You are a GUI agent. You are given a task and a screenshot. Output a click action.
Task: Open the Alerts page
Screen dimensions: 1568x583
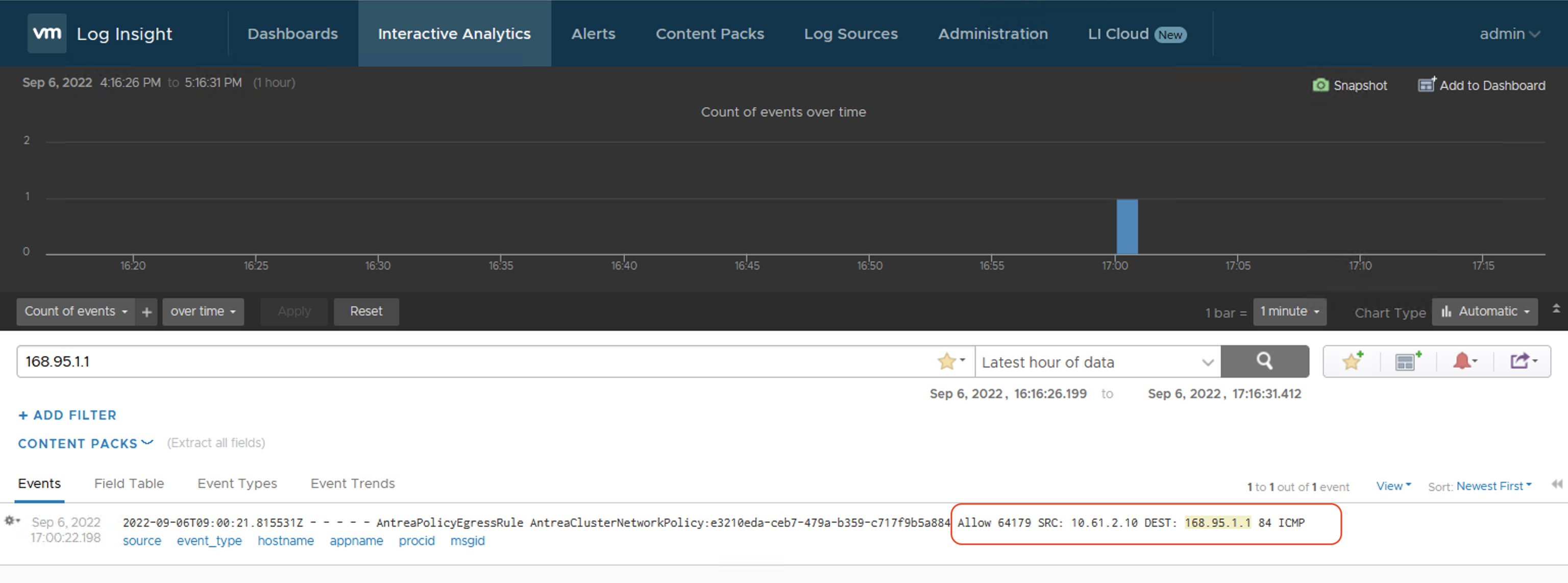593,34
